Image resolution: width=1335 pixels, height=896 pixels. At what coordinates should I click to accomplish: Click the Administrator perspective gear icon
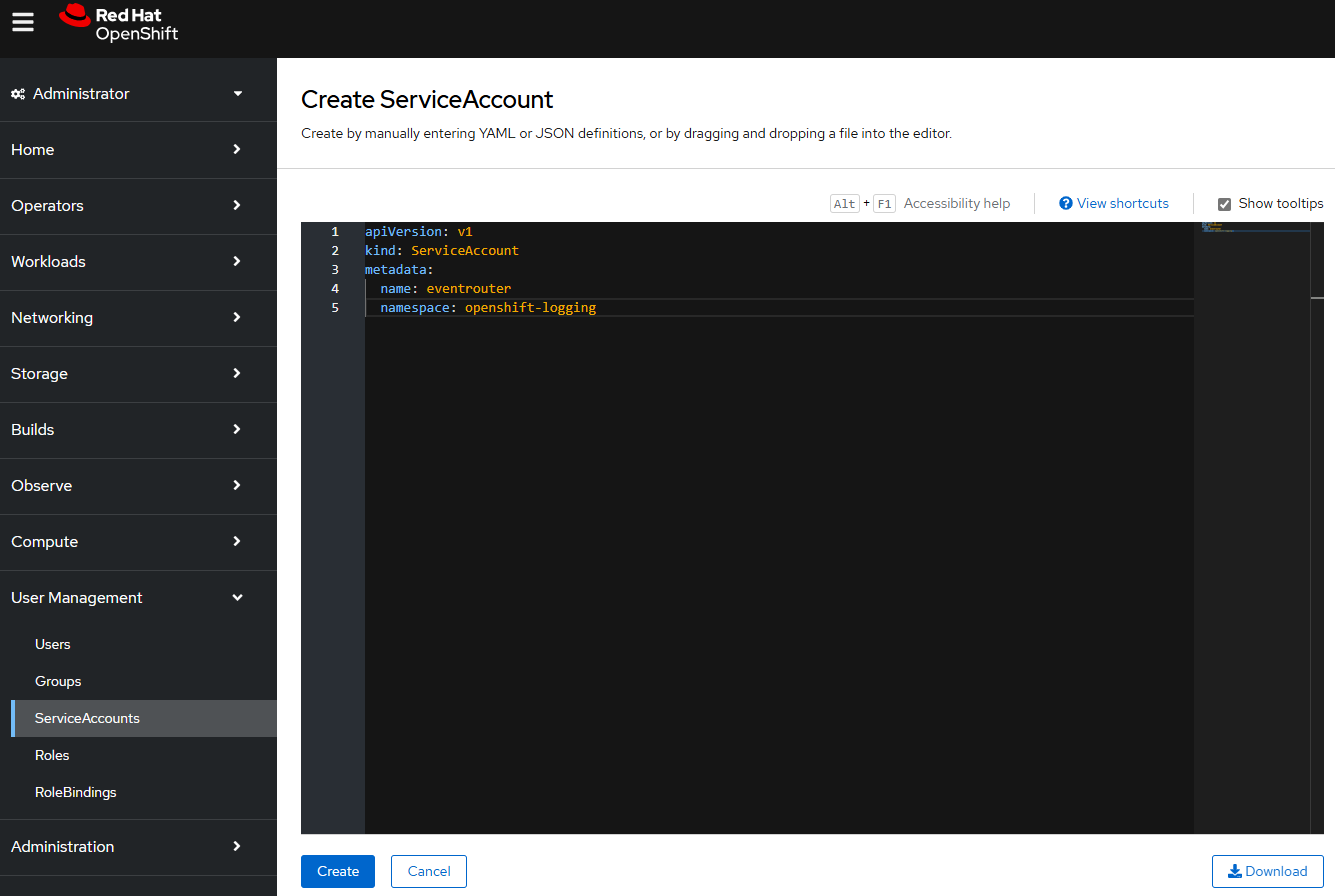click(x=18, y=94)
